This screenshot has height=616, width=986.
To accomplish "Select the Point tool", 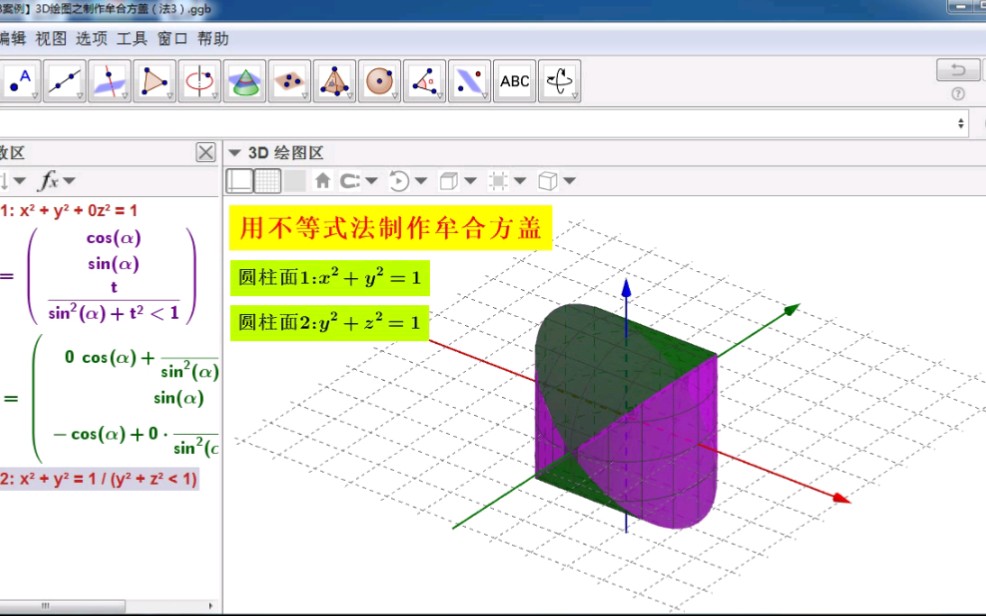I will click(21, 80).
